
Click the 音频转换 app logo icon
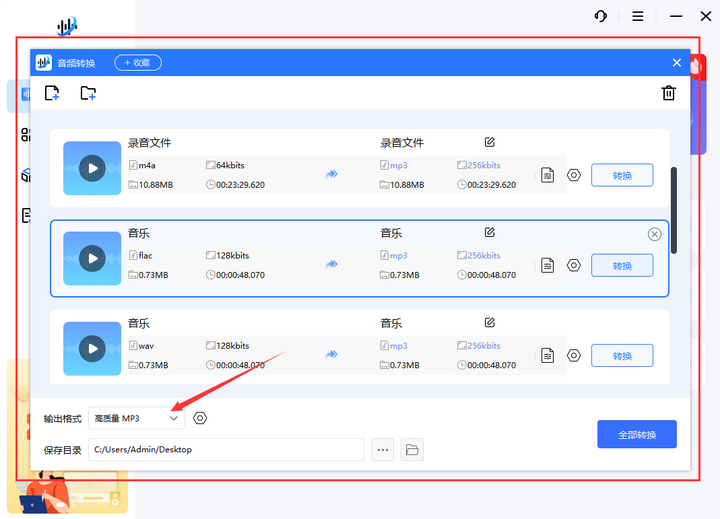pyautogui.click(x=44, y=62)
